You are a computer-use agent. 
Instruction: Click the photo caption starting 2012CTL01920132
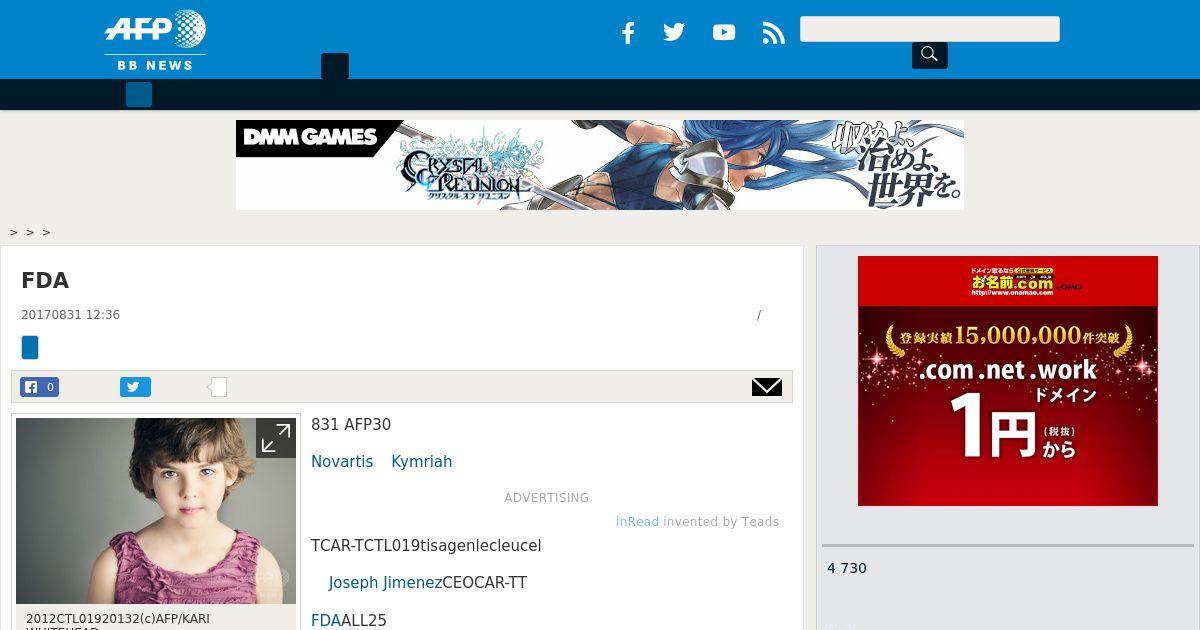click(x=118, y=619)
